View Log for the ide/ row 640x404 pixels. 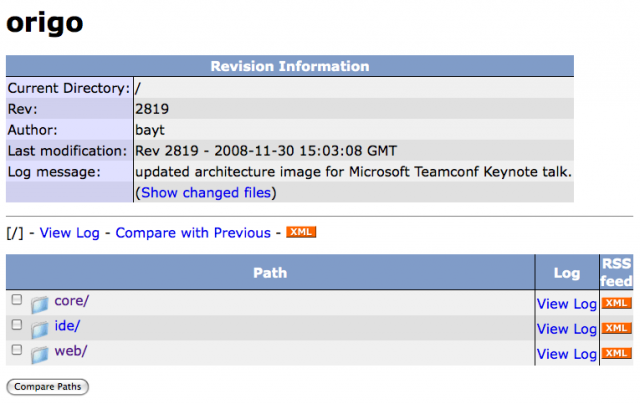click(x=566, y=329)
